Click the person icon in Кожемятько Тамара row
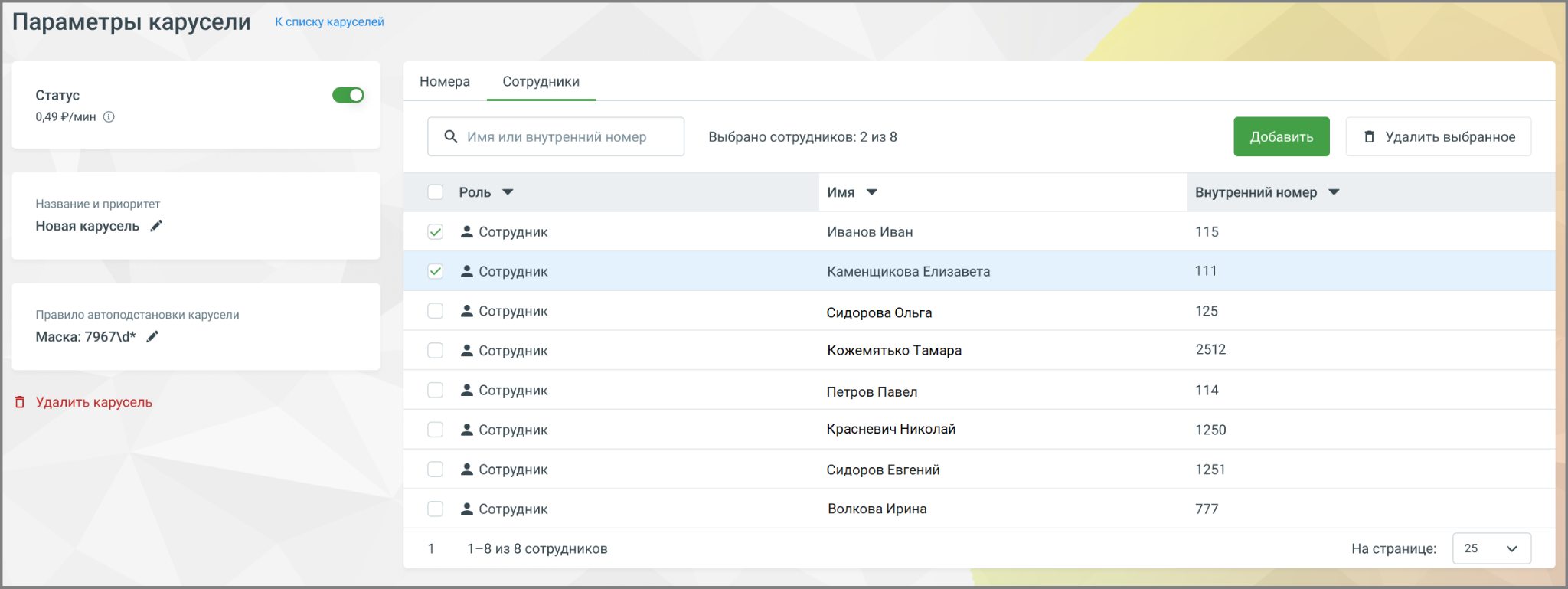1568x589 pixels. click(x=466, y=350)
